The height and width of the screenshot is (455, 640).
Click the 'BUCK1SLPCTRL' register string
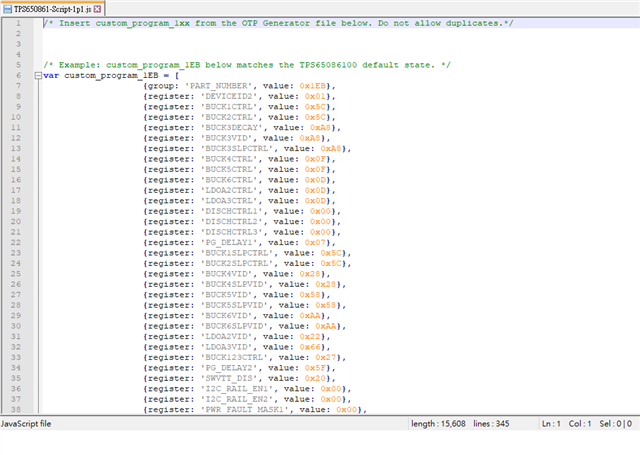[x=237, y=253]
